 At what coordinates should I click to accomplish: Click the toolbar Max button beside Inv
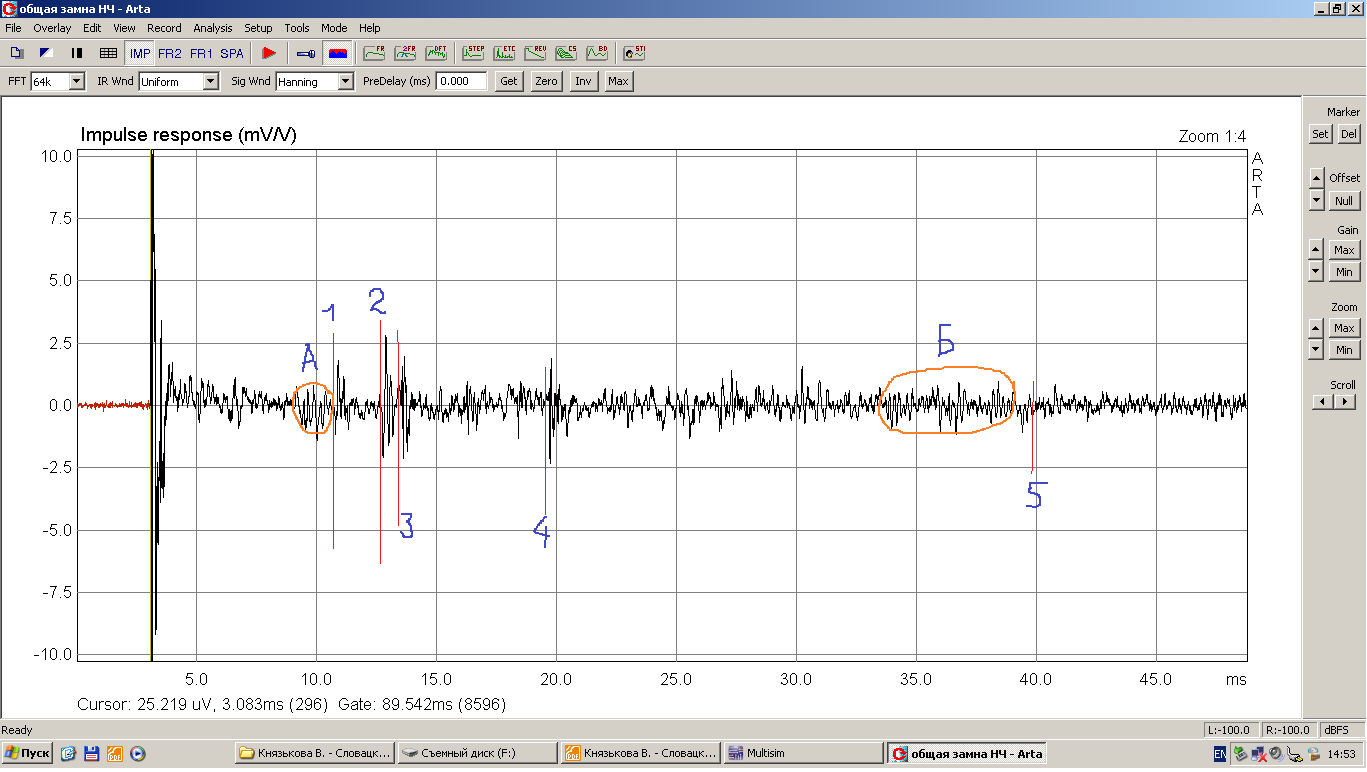pyautogui.click(x=618, y=82)
